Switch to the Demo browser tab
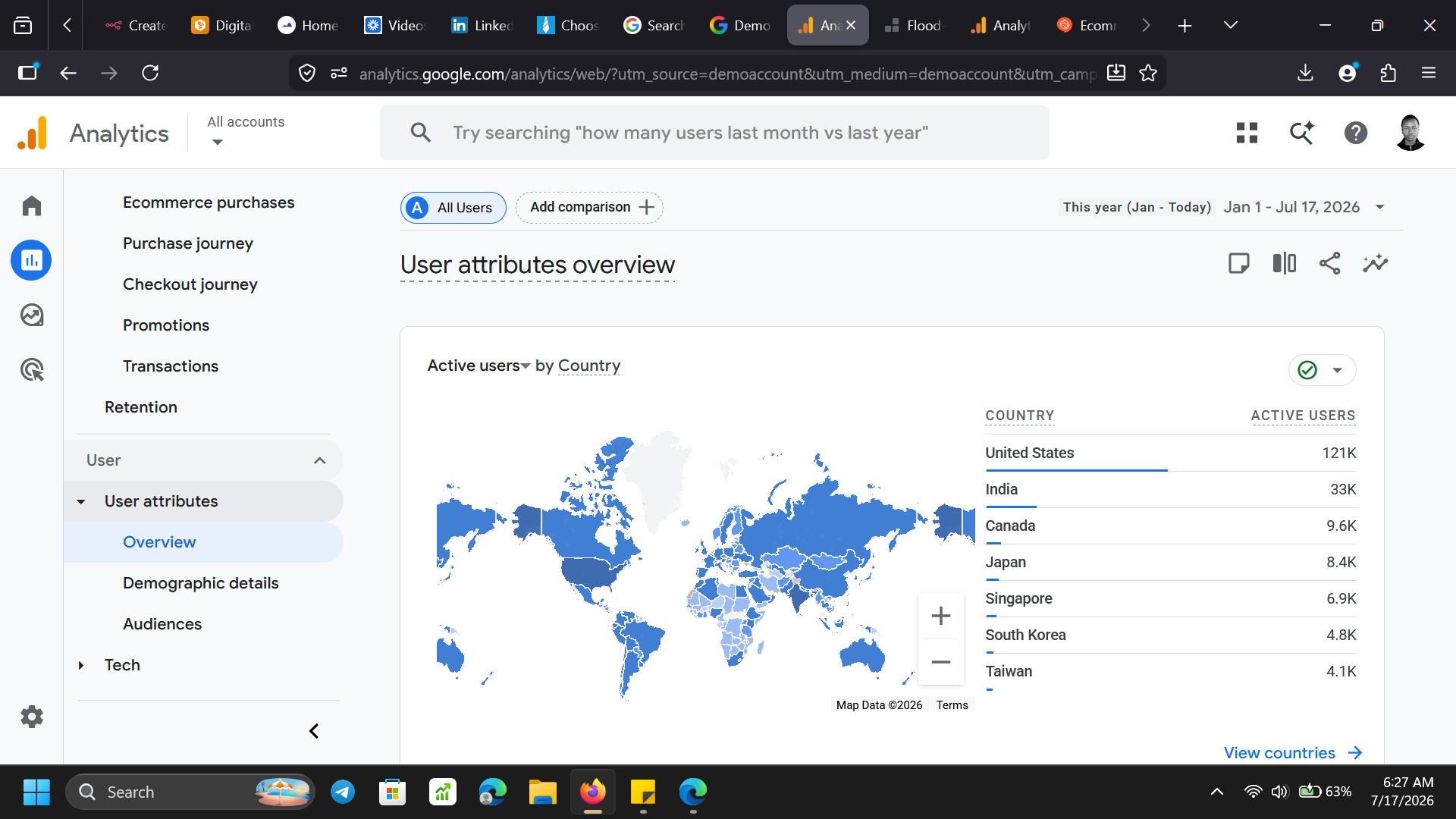This screenshot has width=1456, height=819. [x=740, y=25]
